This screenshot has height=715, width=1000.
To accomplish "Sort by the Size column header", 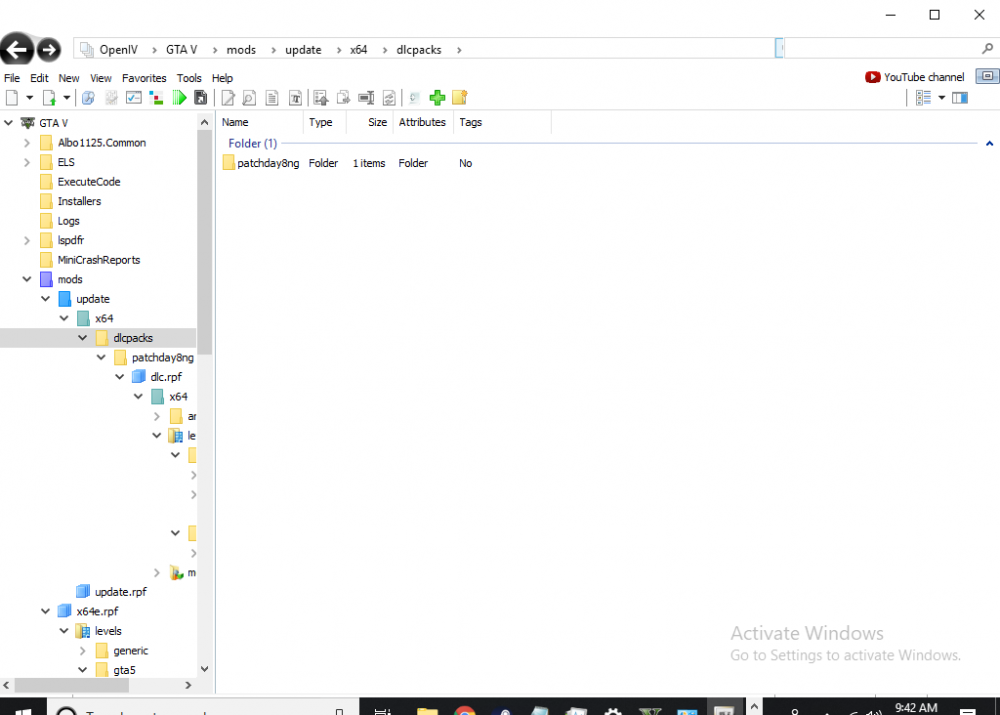I will point(377,122).
